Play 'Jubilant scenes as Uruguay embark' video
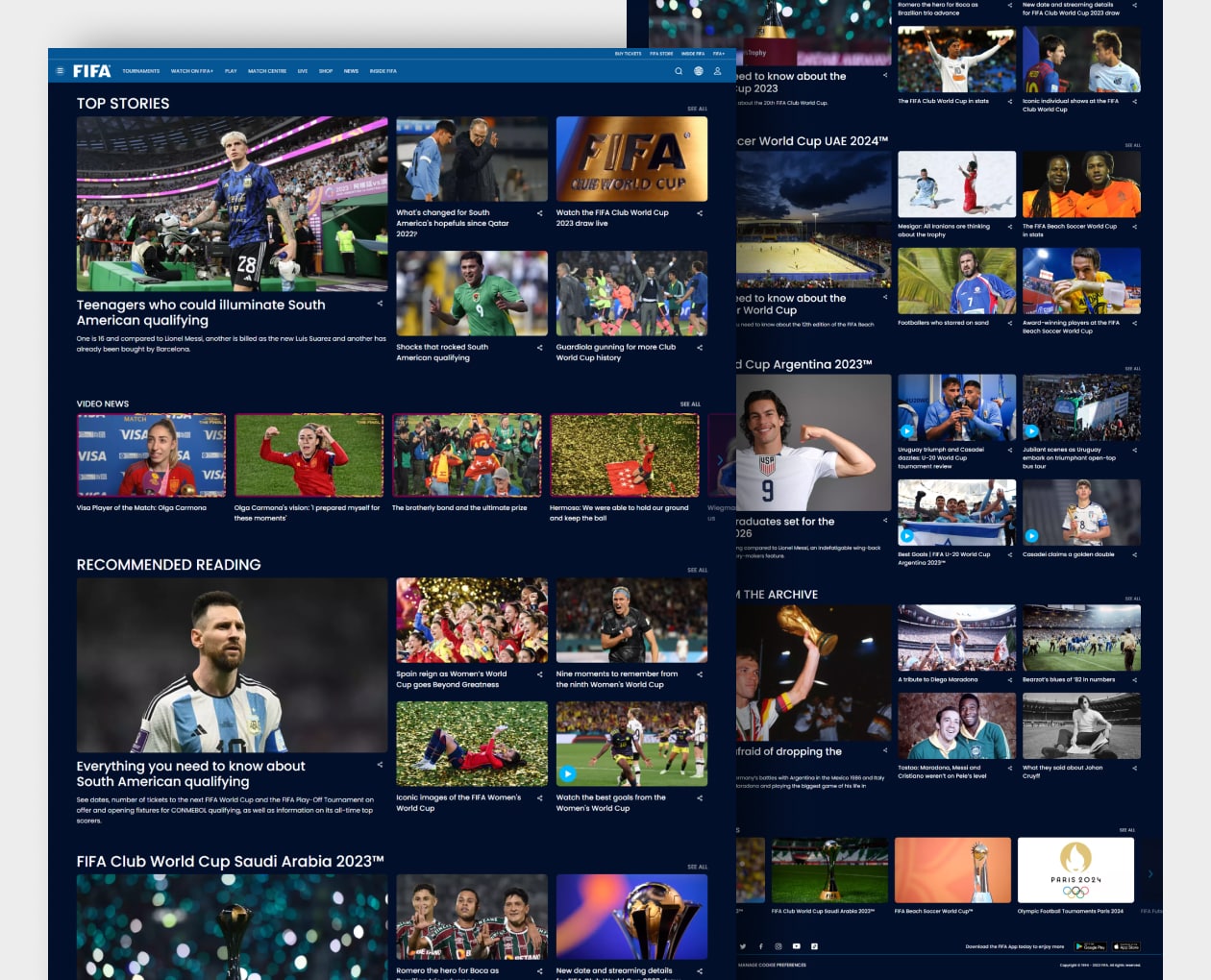1211x980 pixels. point(1031,431)
